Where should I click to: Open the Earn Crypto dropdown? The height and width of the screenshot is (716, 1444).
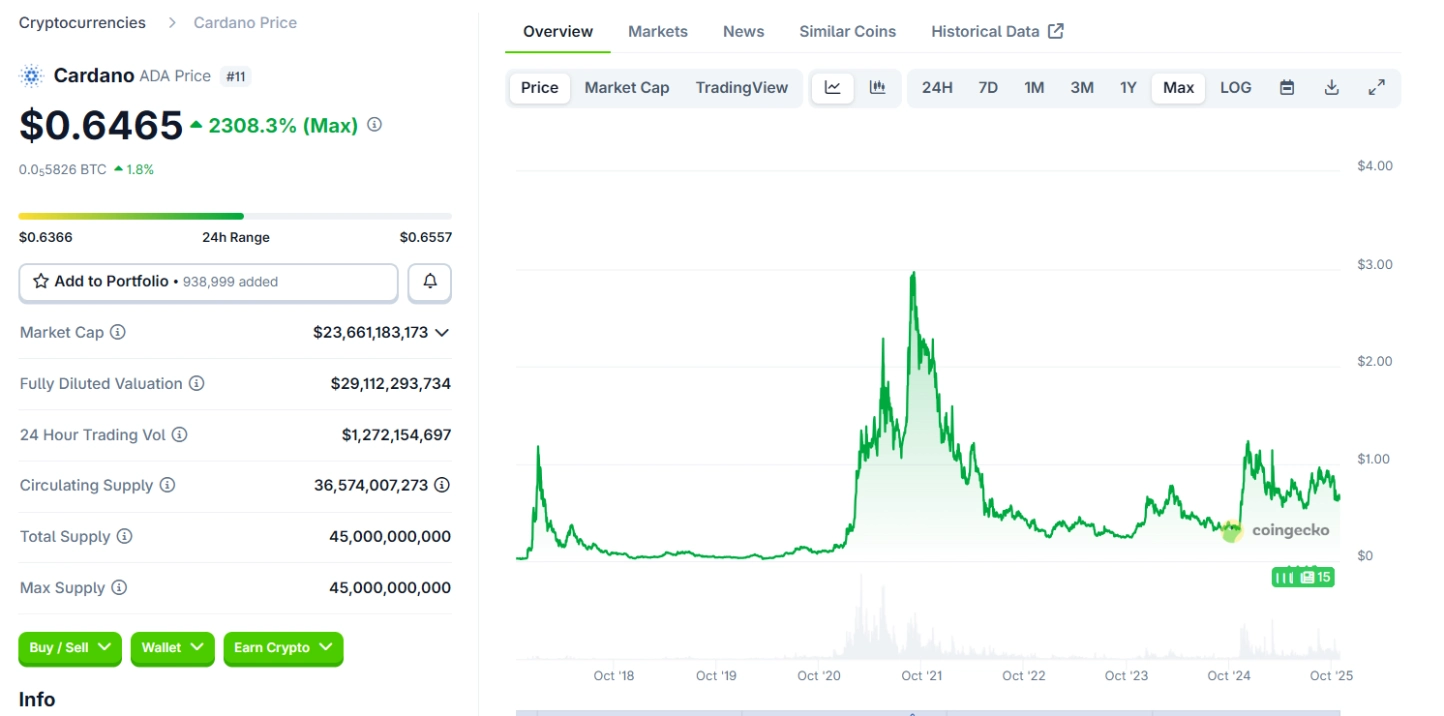(283, 648)
